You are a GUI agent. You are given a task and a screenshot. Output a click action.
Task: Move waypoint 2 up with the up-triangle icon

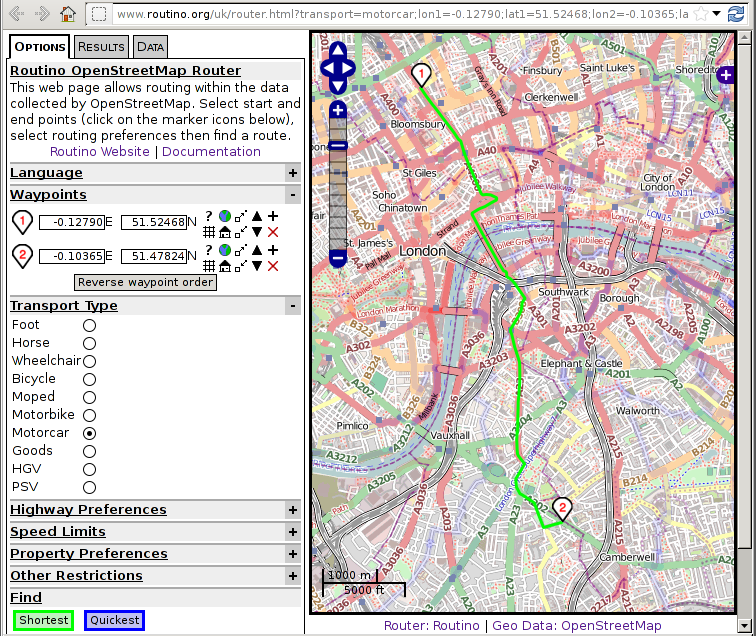257,249
